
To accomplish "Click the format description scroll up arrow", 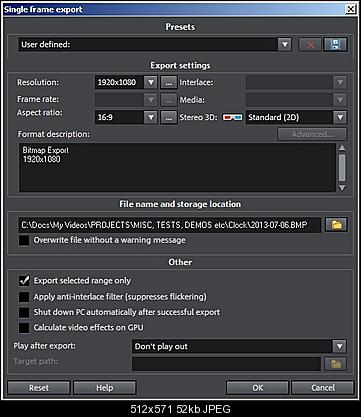I will (x=342, y=148).
